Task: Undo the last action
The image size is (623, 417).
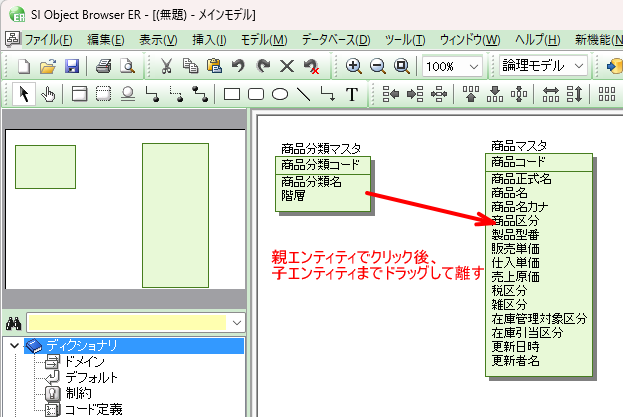Action: click(x=238, y=66)
